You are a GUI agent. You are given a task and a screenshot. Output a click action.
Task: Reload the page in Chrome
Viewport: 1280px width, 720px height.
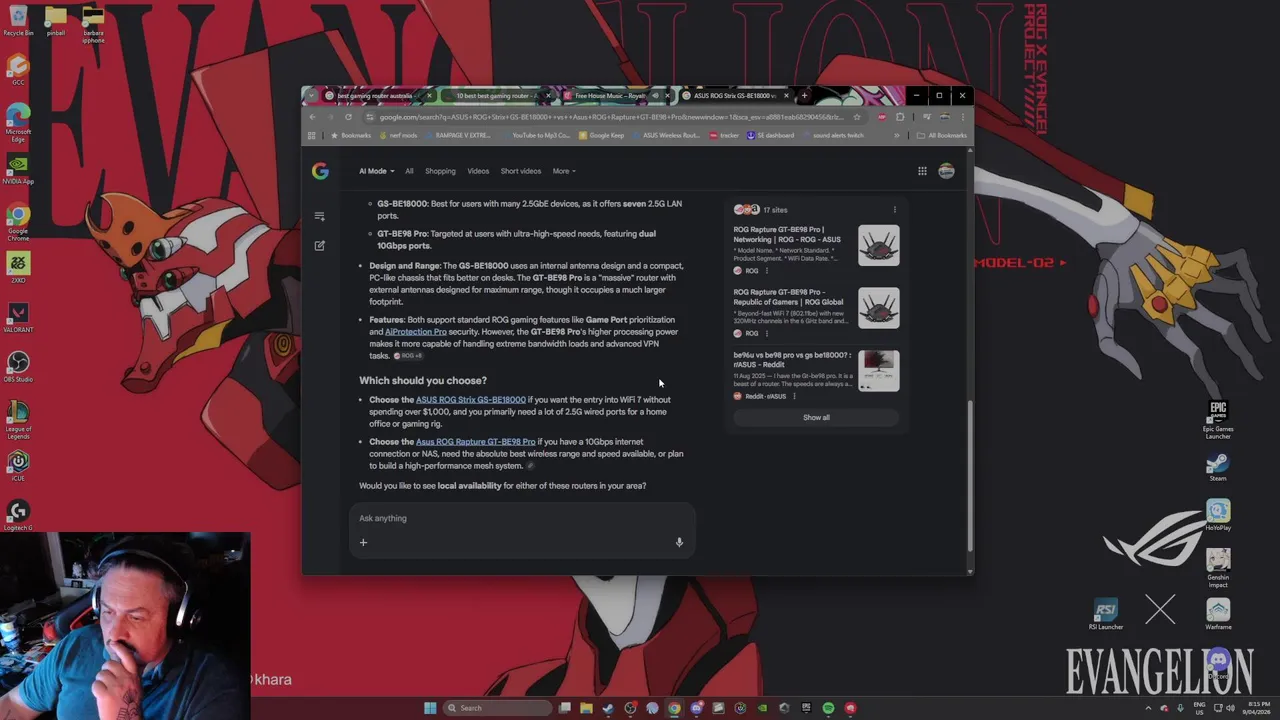point(348,117)
